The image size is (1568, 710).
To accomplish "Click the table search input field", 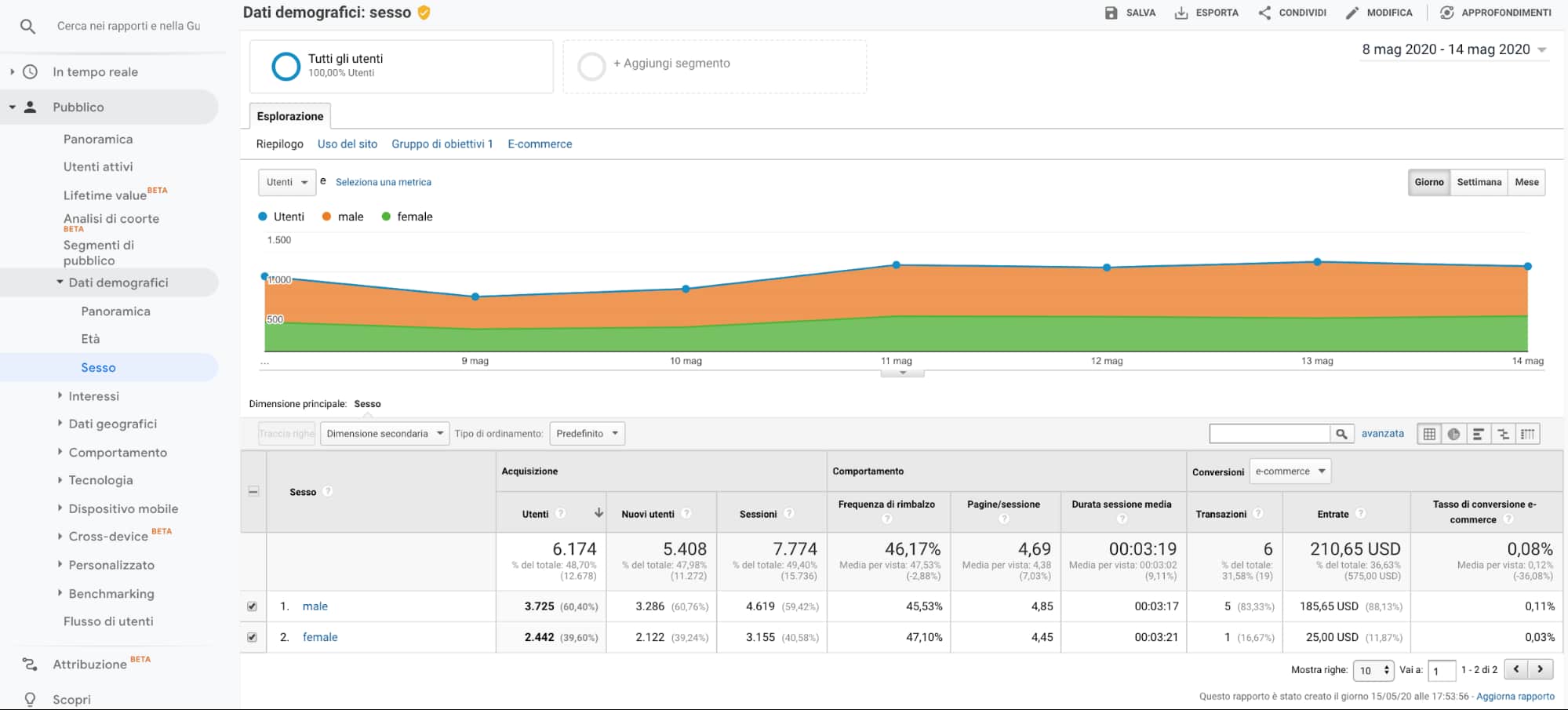I will coord(1269,434).
